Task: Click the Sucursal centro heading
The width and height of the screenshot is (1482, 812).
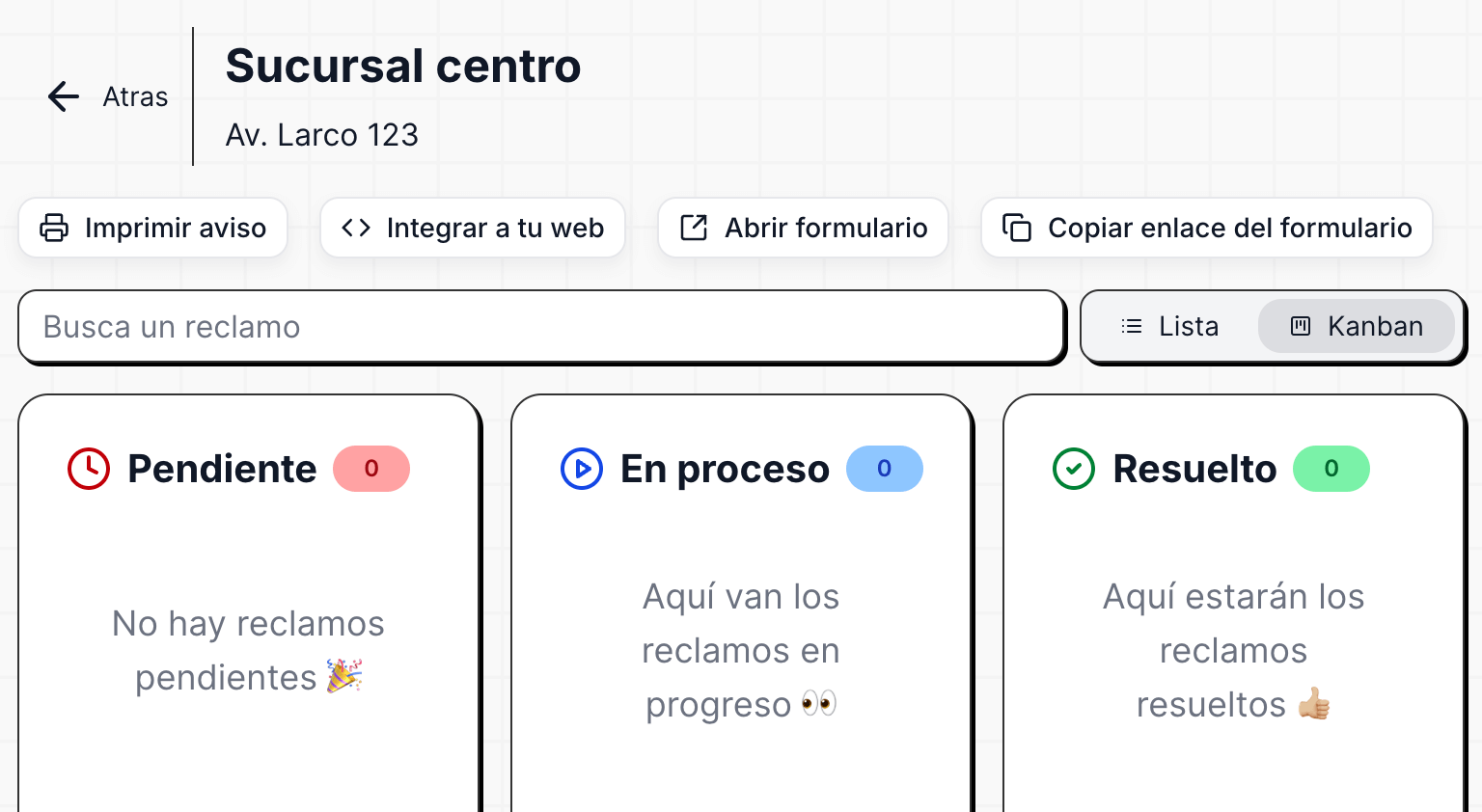Action: click(403, 67)
